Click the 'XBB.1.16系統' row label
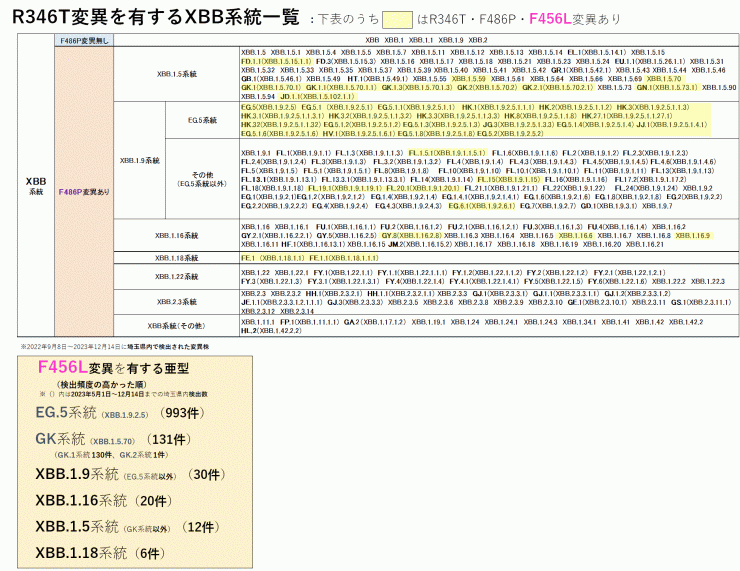Screen dimensions: 740x571 tap(177, 235)
